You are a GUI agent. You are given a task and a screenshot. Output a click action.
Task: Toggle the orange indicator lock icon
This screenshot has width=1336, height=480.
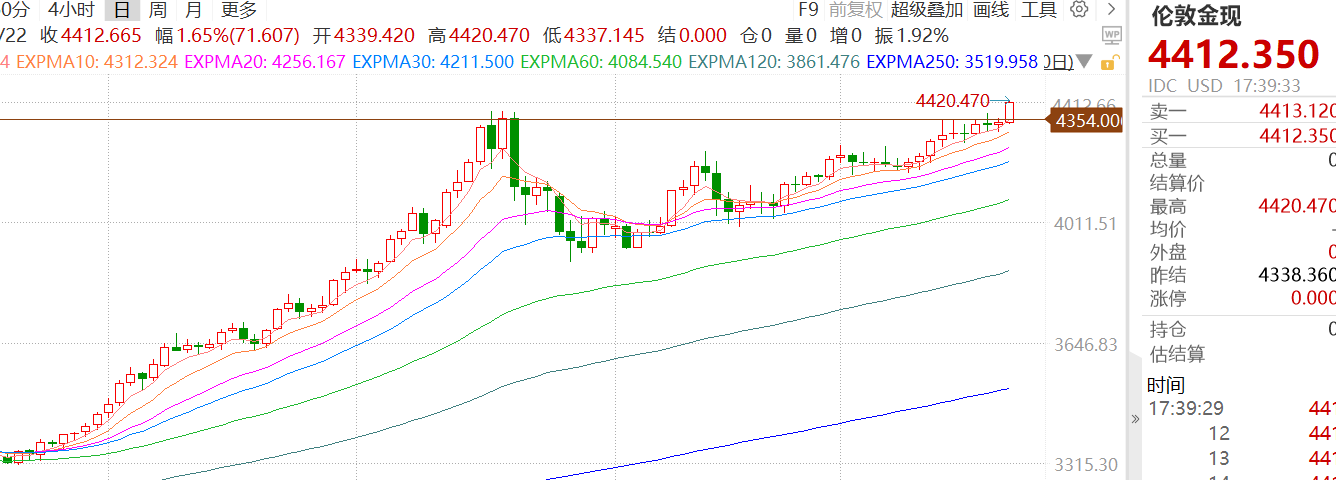click(1108, 62)
